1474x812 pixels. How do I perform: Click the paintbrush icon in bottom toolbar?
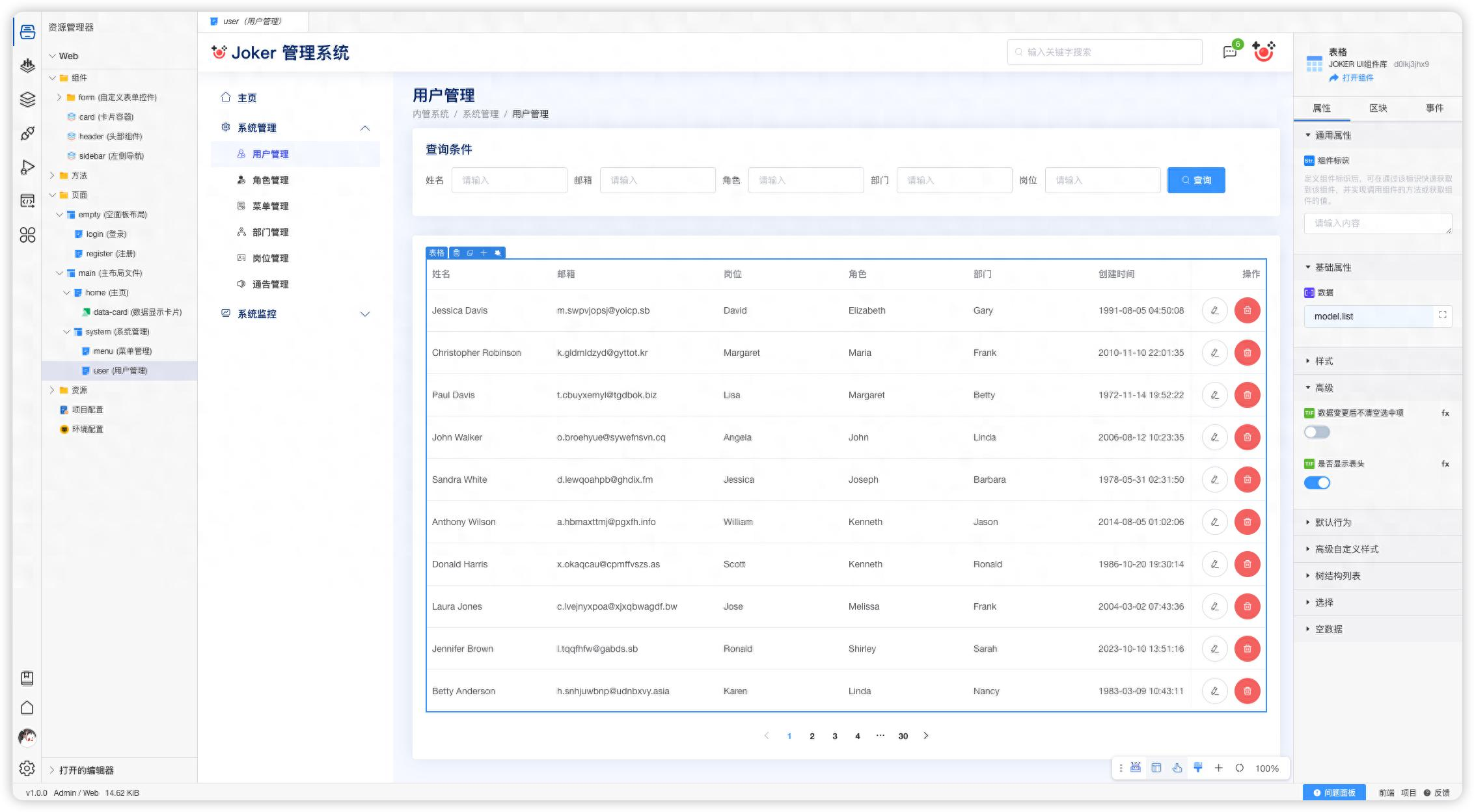pos(1197,768)
